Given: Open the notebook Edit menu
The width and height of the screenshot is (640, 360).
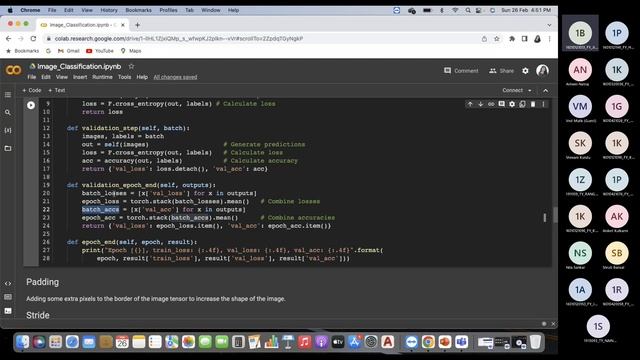Looking at the screenshot, I should point(46,77).
